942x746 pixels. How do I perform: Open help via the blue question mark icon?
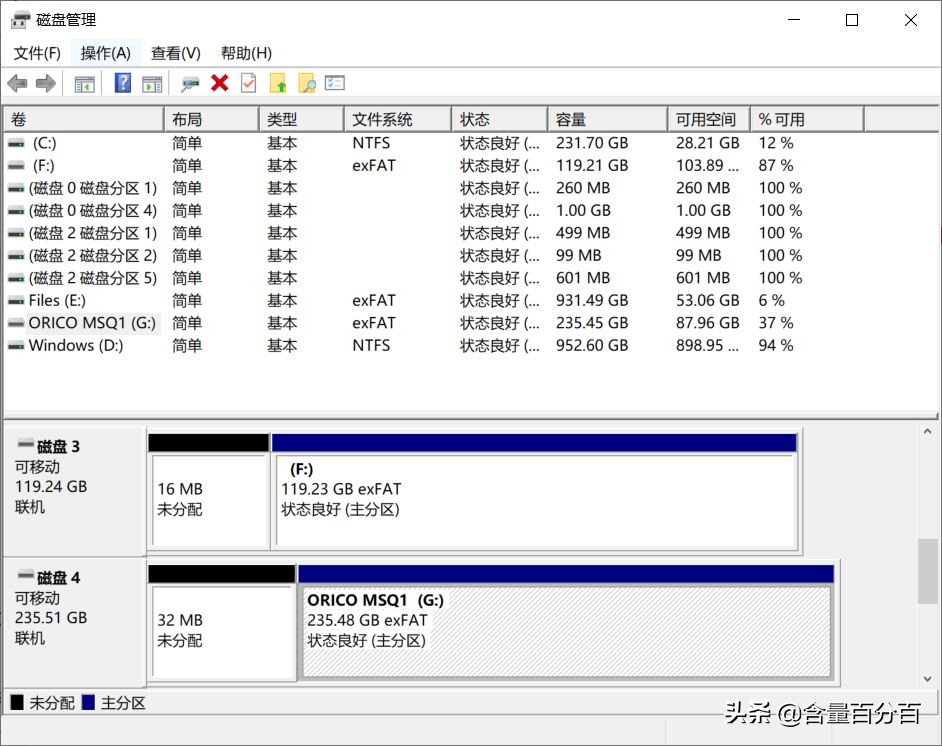pos(123,83)
